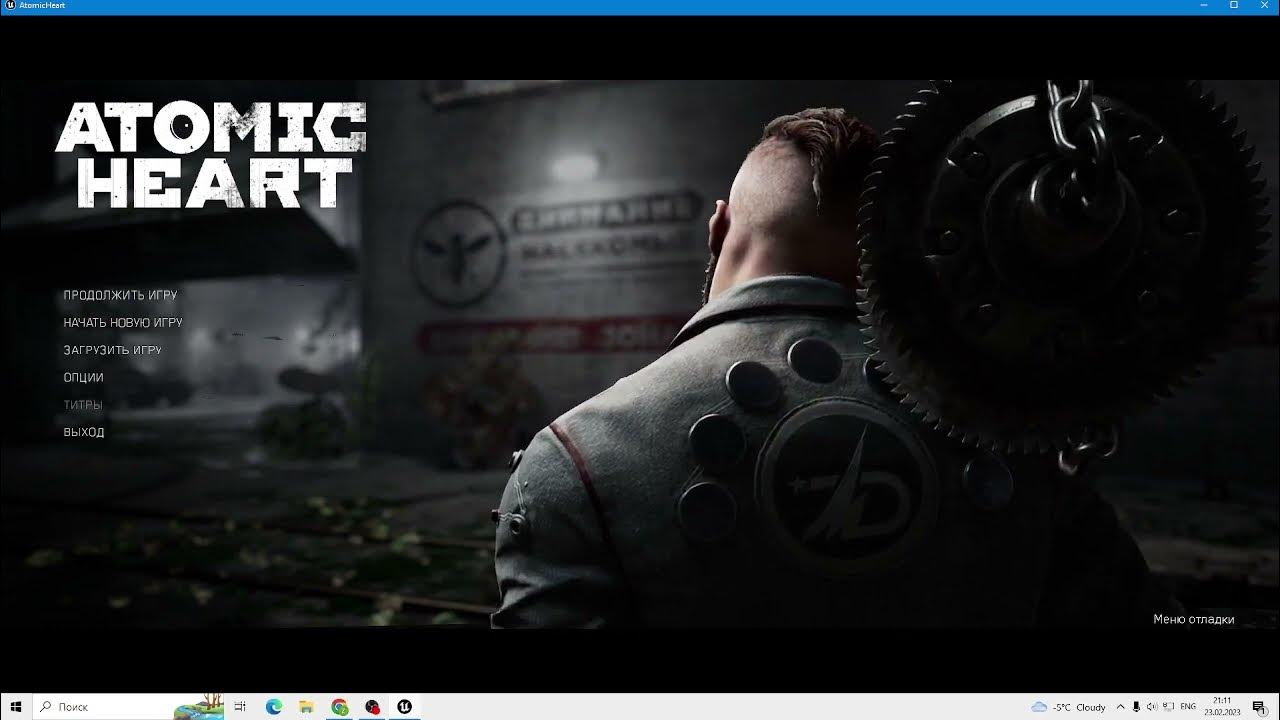This screenshot has height=720, width=1280.
Task: Launch Microsoft Edge from the taskbar
Action: click(274, 707)
